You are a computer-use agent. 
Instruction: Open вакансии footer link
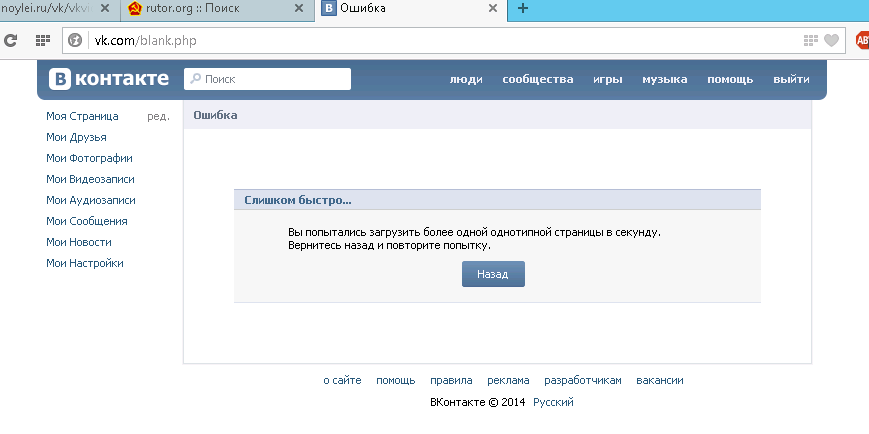(x=660, y=381)
